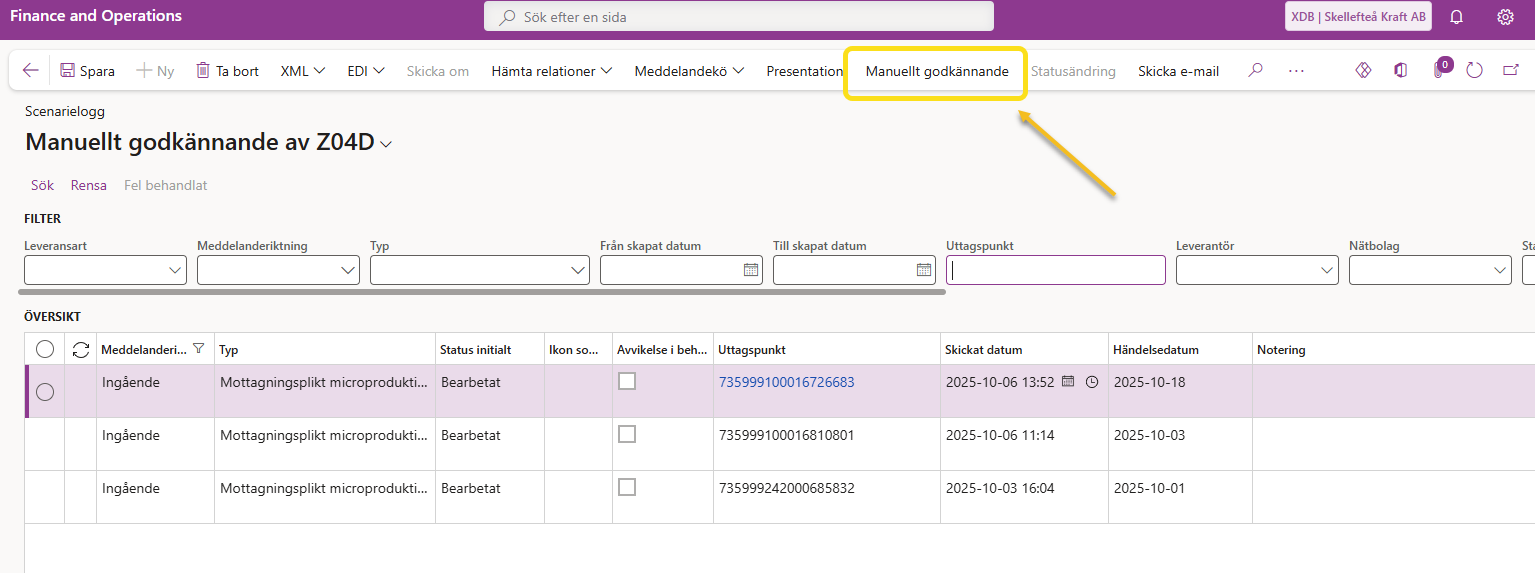Open the attachments icon with badge
Screen dimensions: 1535x573
(1439, 70)
